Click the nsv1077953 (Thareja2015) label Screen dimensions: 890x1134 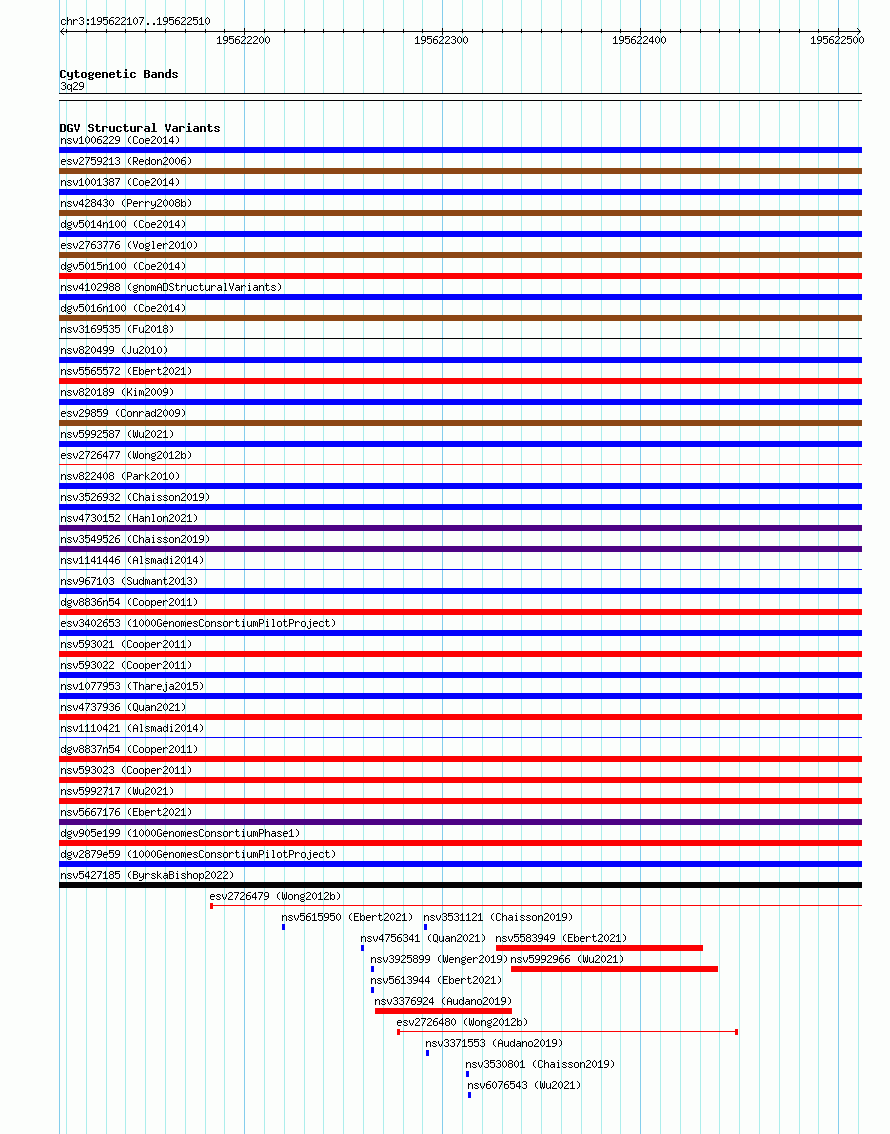point(132,686)
